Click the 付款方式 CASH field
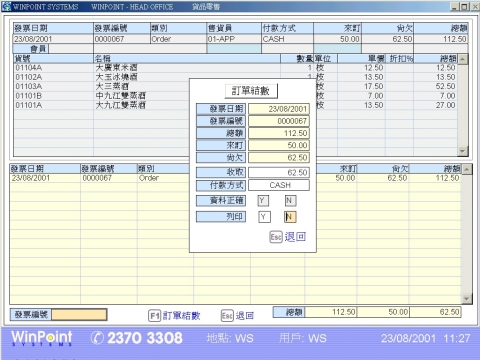 point(279,185)
